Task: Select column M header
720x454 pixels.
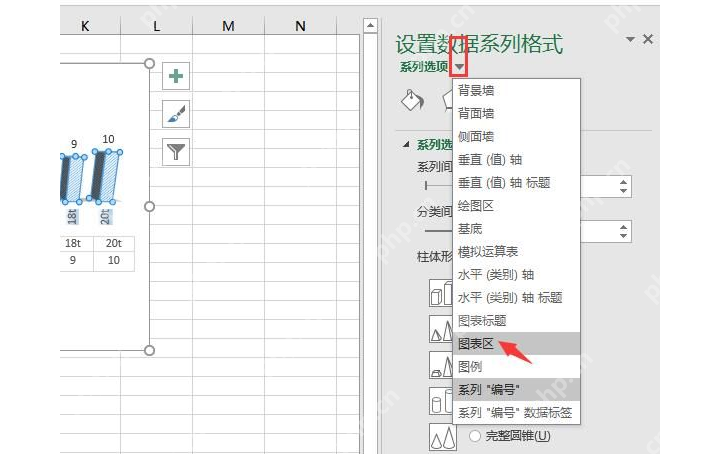Action: click(228, 26)
